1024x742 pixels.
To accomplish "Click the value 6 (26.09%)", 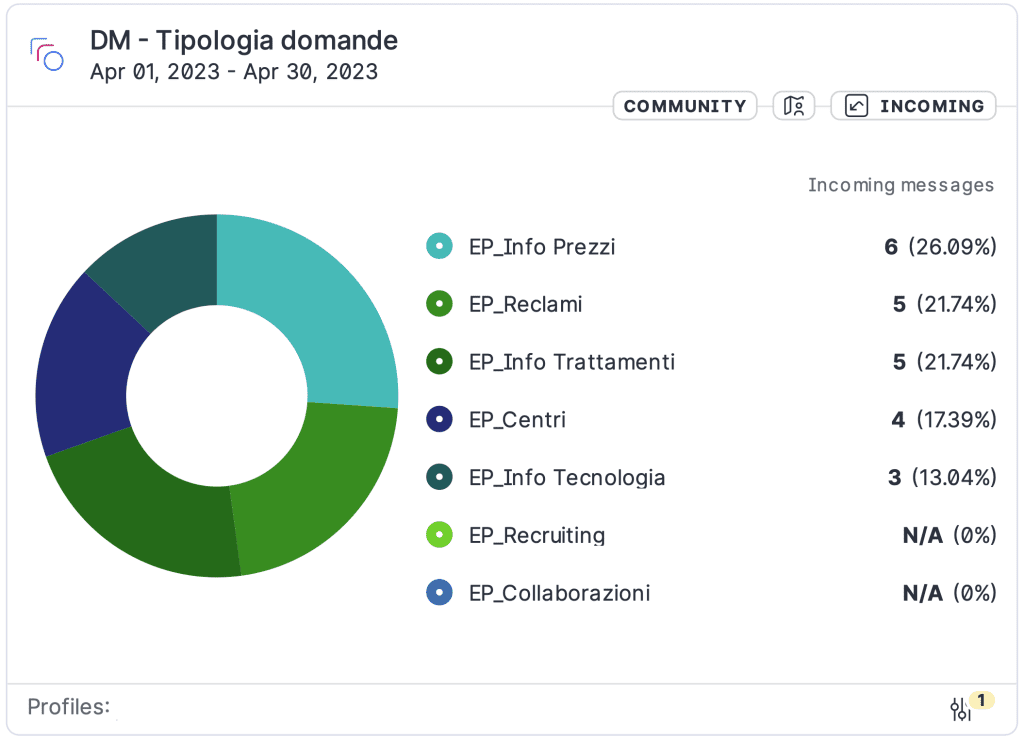I will coord(940,247).
